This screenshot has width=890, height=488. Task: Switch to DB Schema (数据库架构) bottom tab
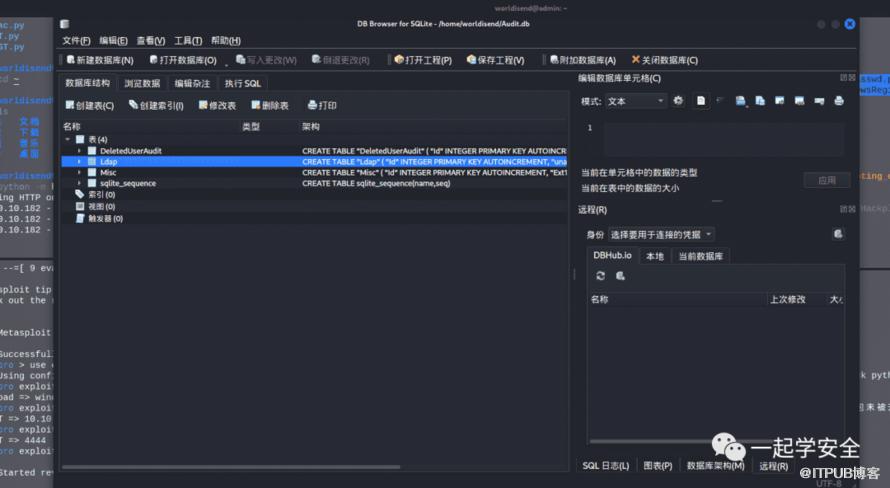(x=716, y=466)
